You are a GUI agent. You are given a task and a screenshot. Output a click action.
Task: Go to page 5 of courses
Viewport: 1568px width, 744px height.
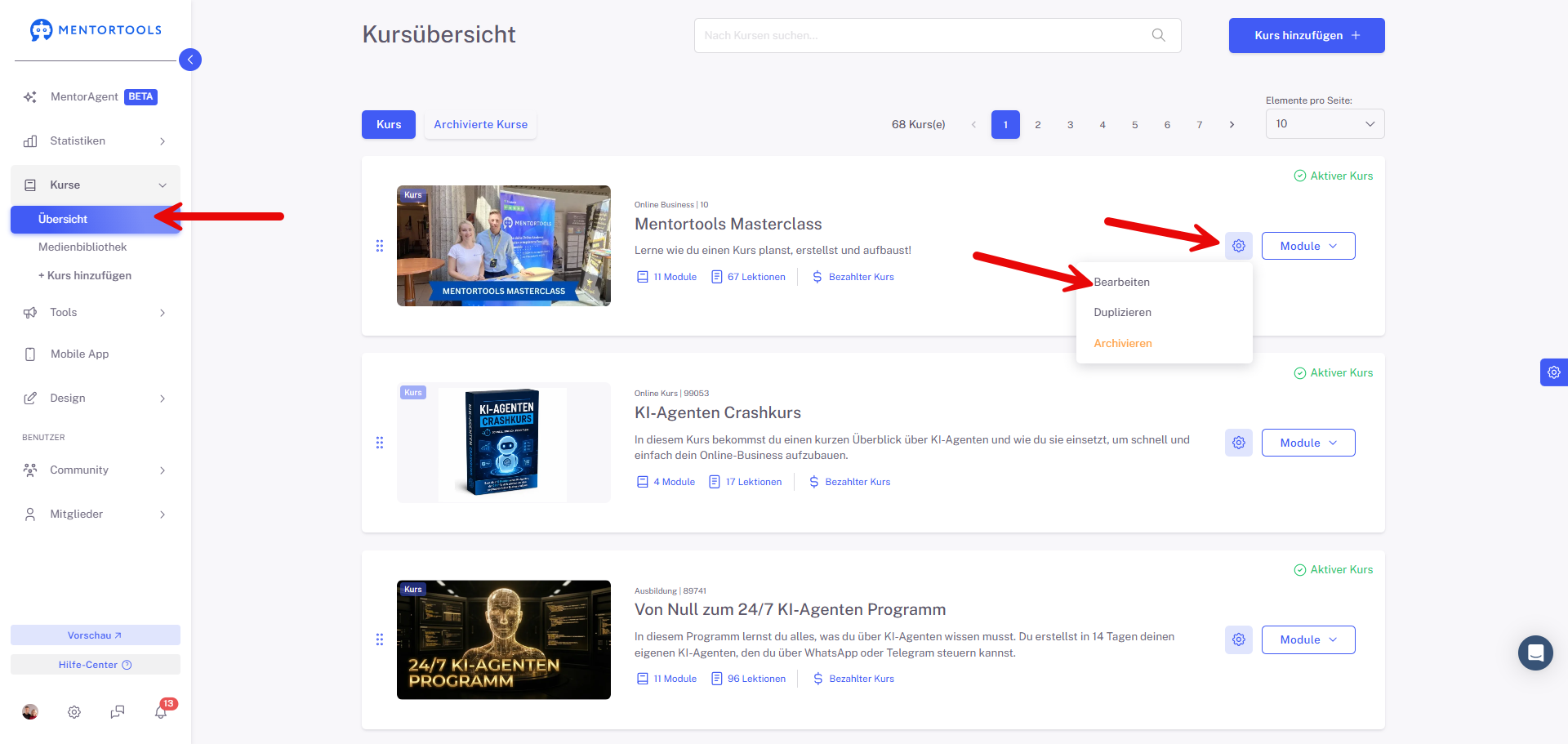(1134, 124)
